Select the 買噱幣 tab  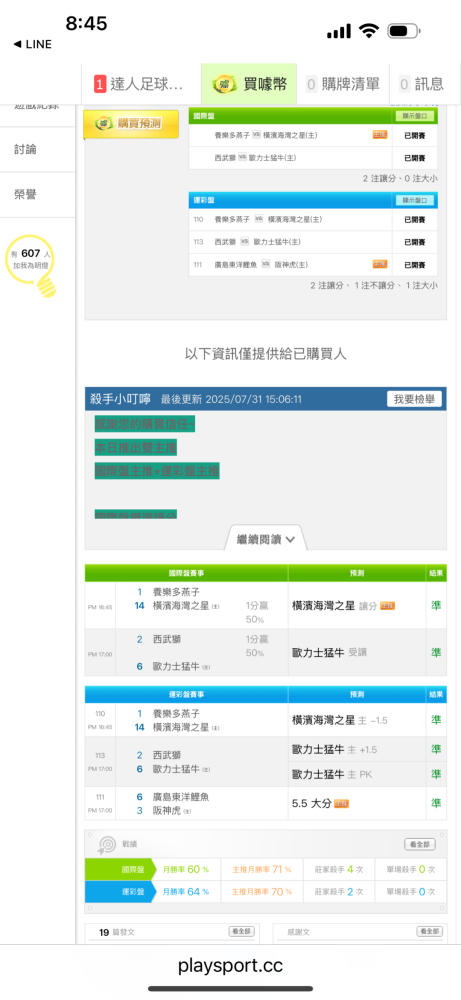click(x=249, y=84)
